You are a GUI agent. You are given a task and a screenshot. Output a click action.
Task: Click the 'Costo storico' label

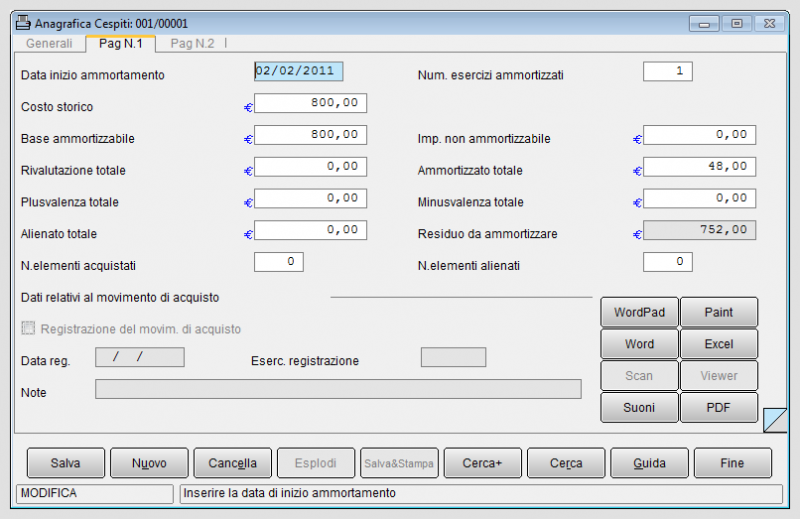(x=57, y=107)
